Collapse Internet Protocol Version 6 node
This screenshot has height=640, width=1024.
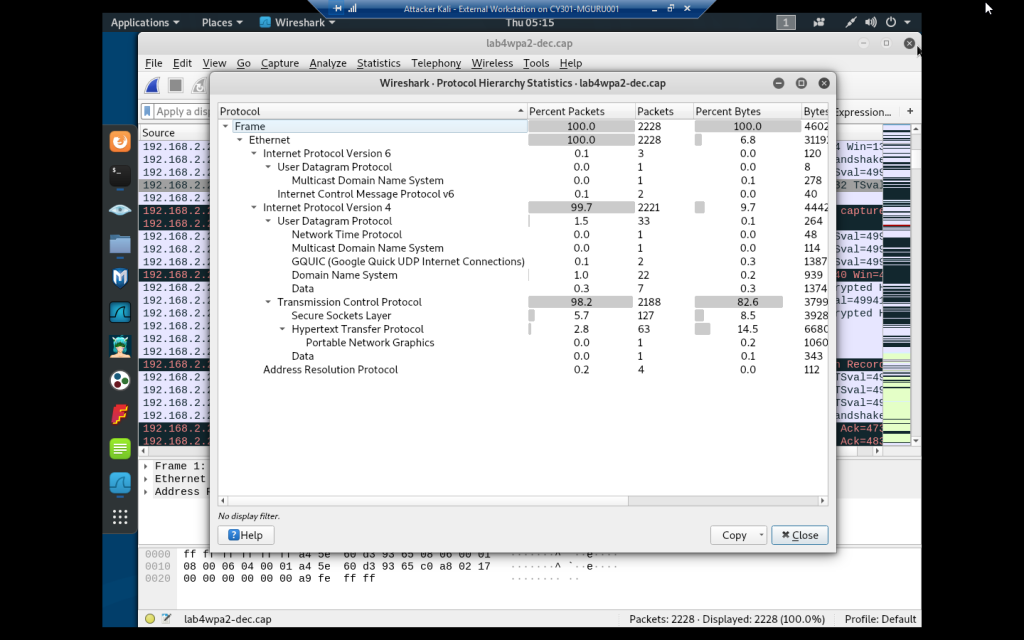coord(254,153)
